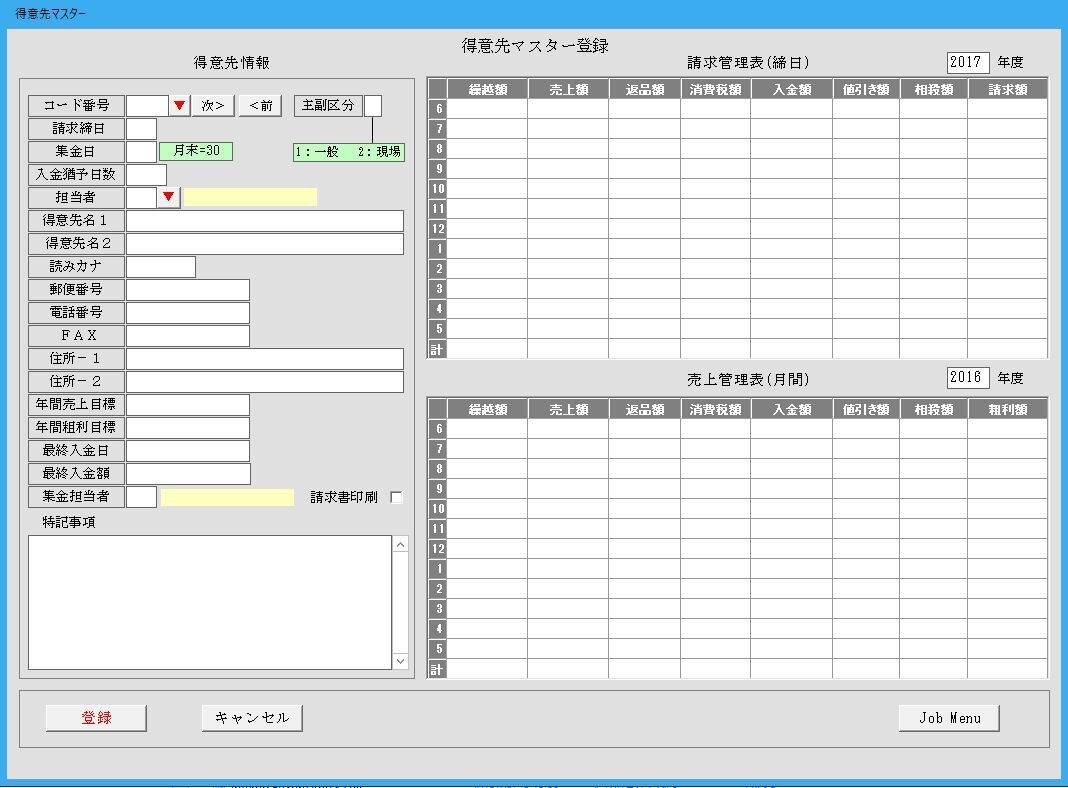Click the 請求額 column header
This screenshot has height=788, width=1068.
(x=1007, y=89)
